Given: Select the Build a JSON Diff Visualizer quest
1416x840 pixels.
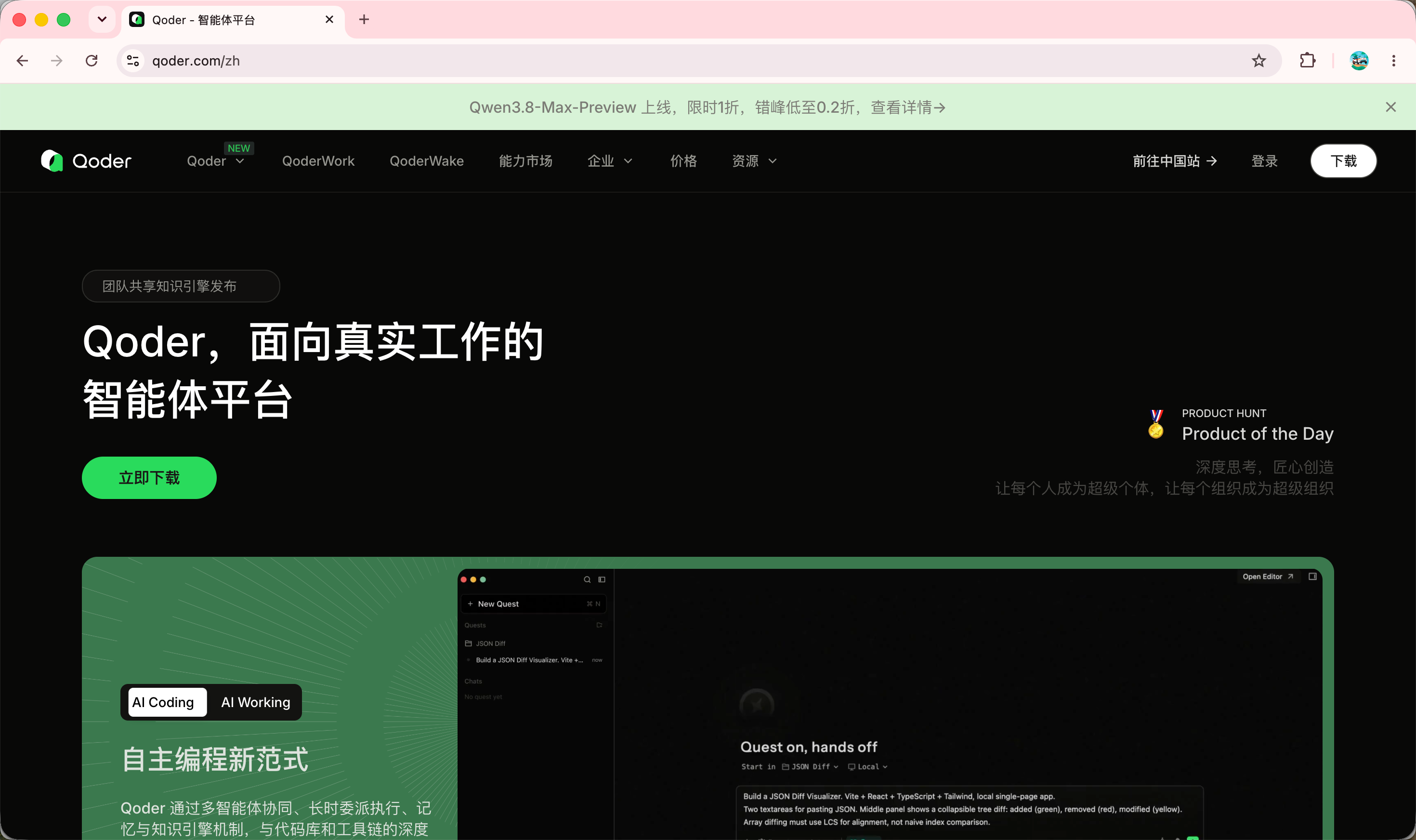Looking at the screenshot, I should point(534,660).
